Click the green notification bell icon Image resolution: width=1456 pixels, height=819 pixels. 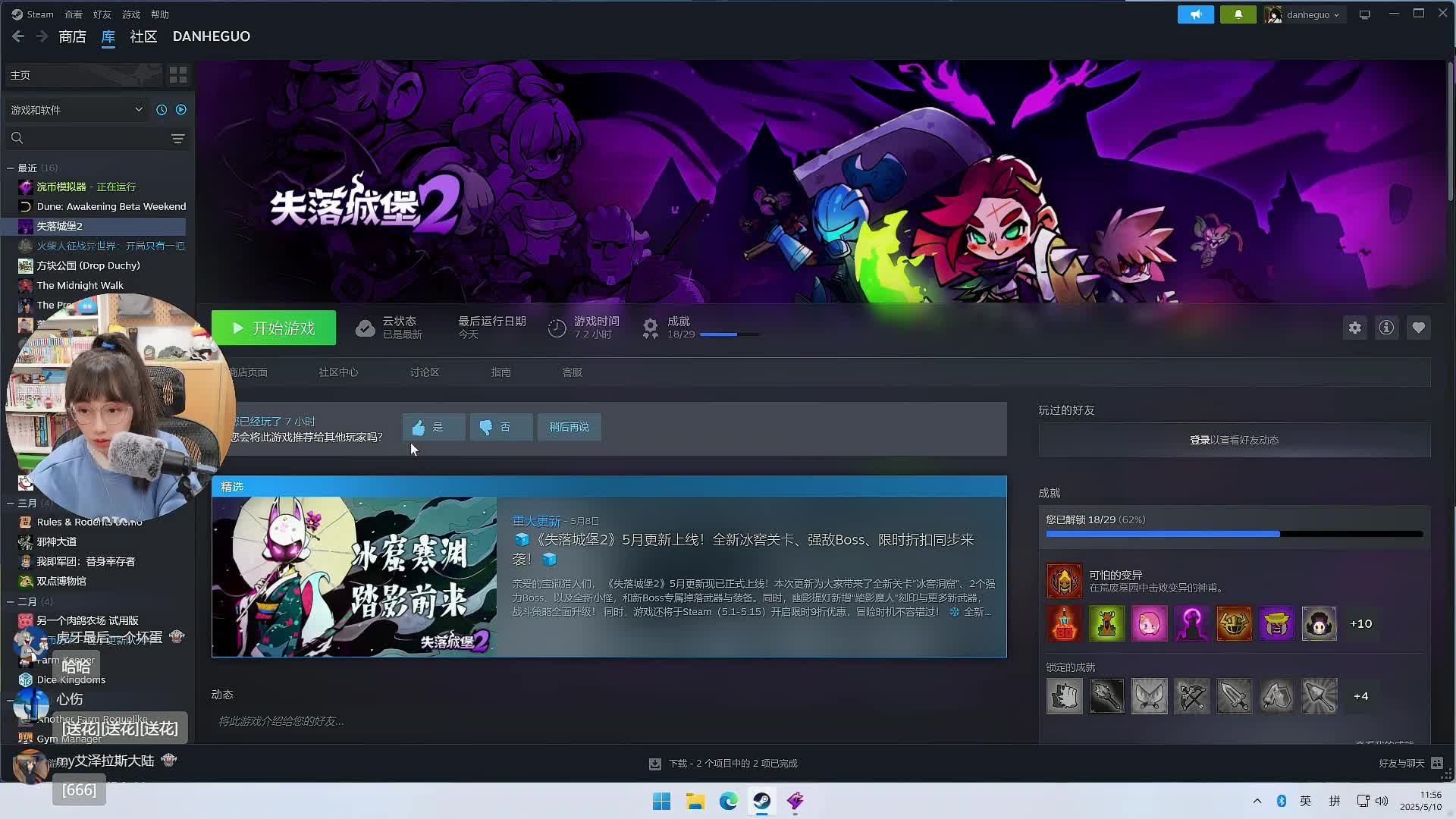point(1238,14)
